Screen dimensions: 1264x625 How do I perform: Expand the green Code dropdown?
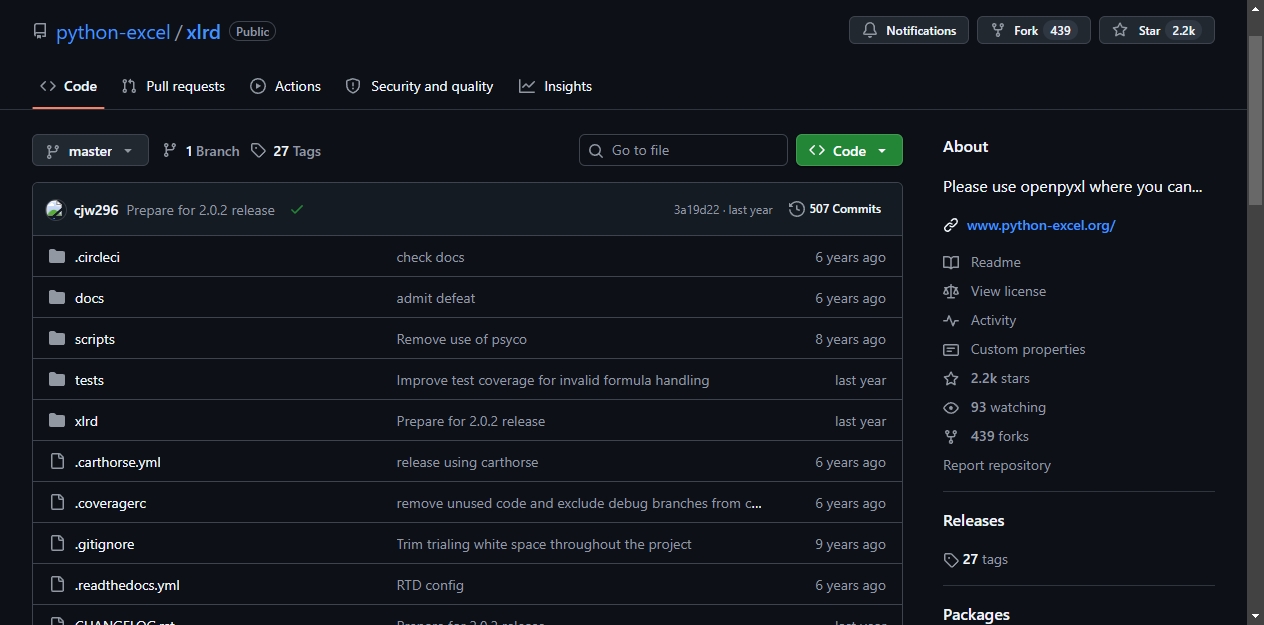849,151
